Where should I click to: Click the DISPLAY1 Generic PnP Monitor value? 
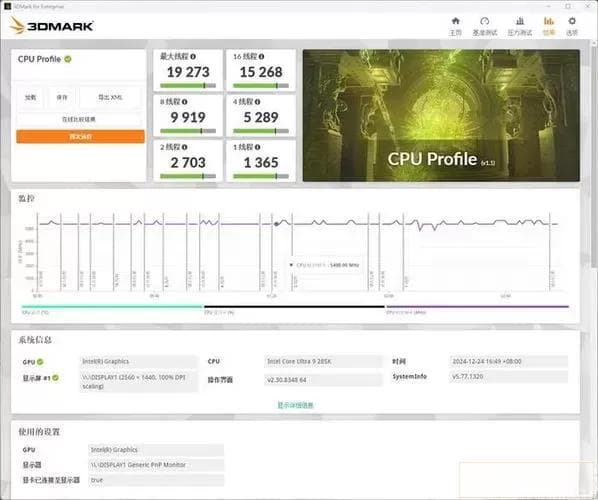[156, 465]
